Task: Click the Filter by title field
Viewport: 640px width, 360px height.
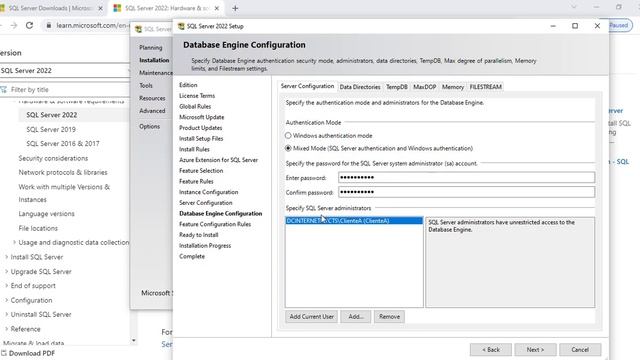Action: click(65, 89)
